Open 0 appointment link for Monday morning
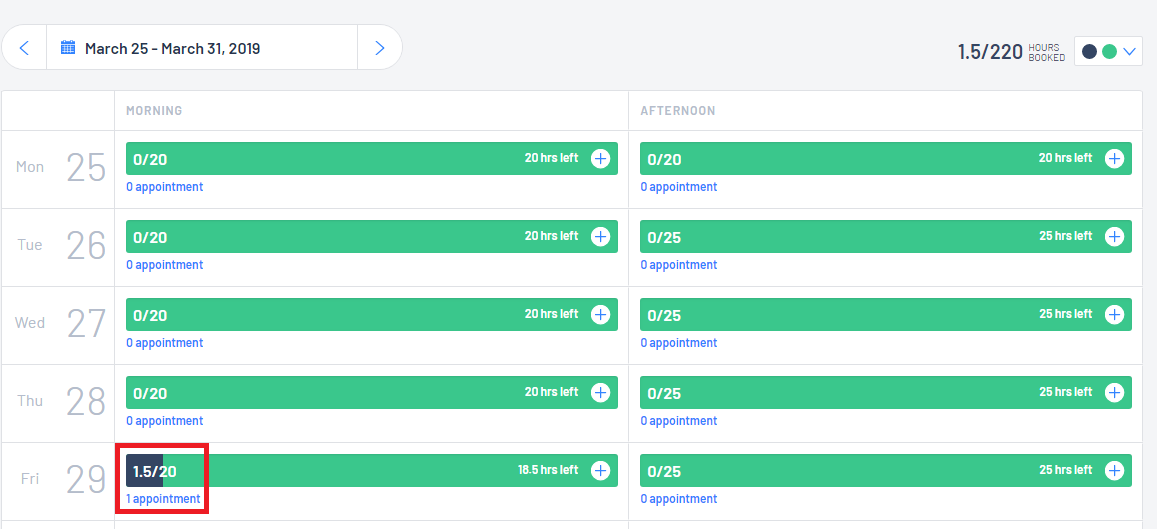 coord(165,187)
